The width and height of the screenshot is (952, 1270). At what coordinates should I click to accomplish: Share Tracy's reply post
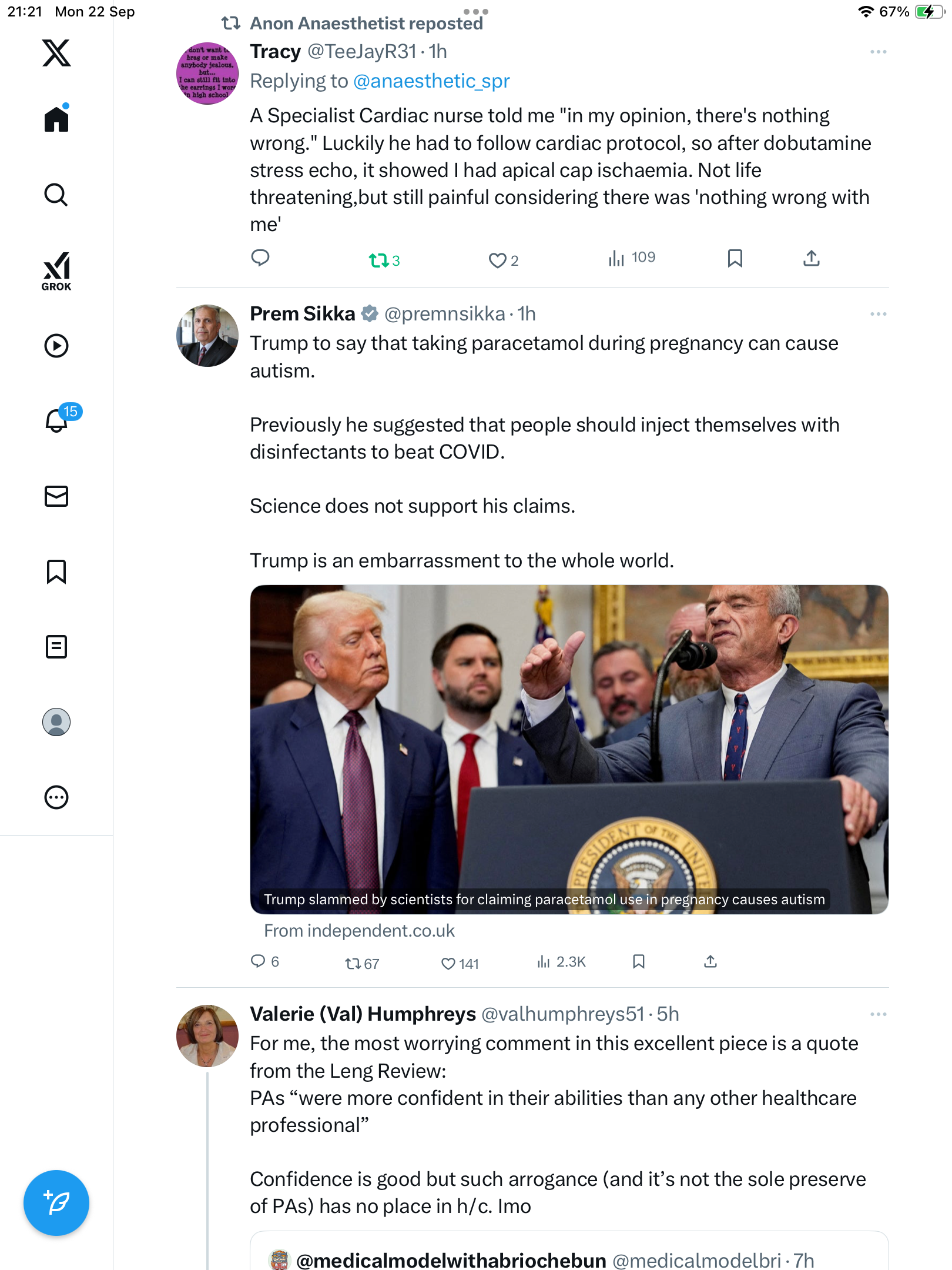[x=812, y=259]
